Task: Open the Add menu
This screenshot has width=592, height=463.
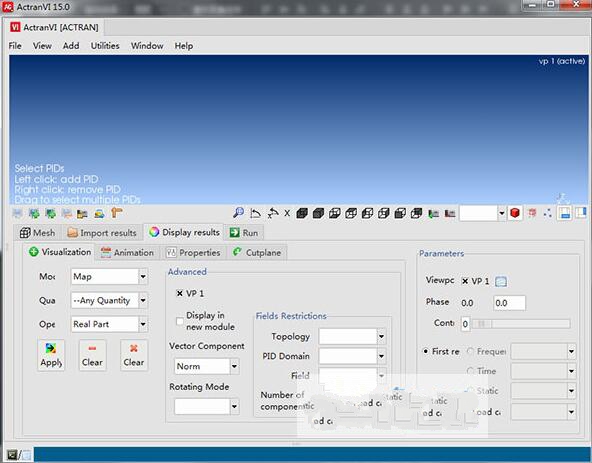Action: coord(71,46)
